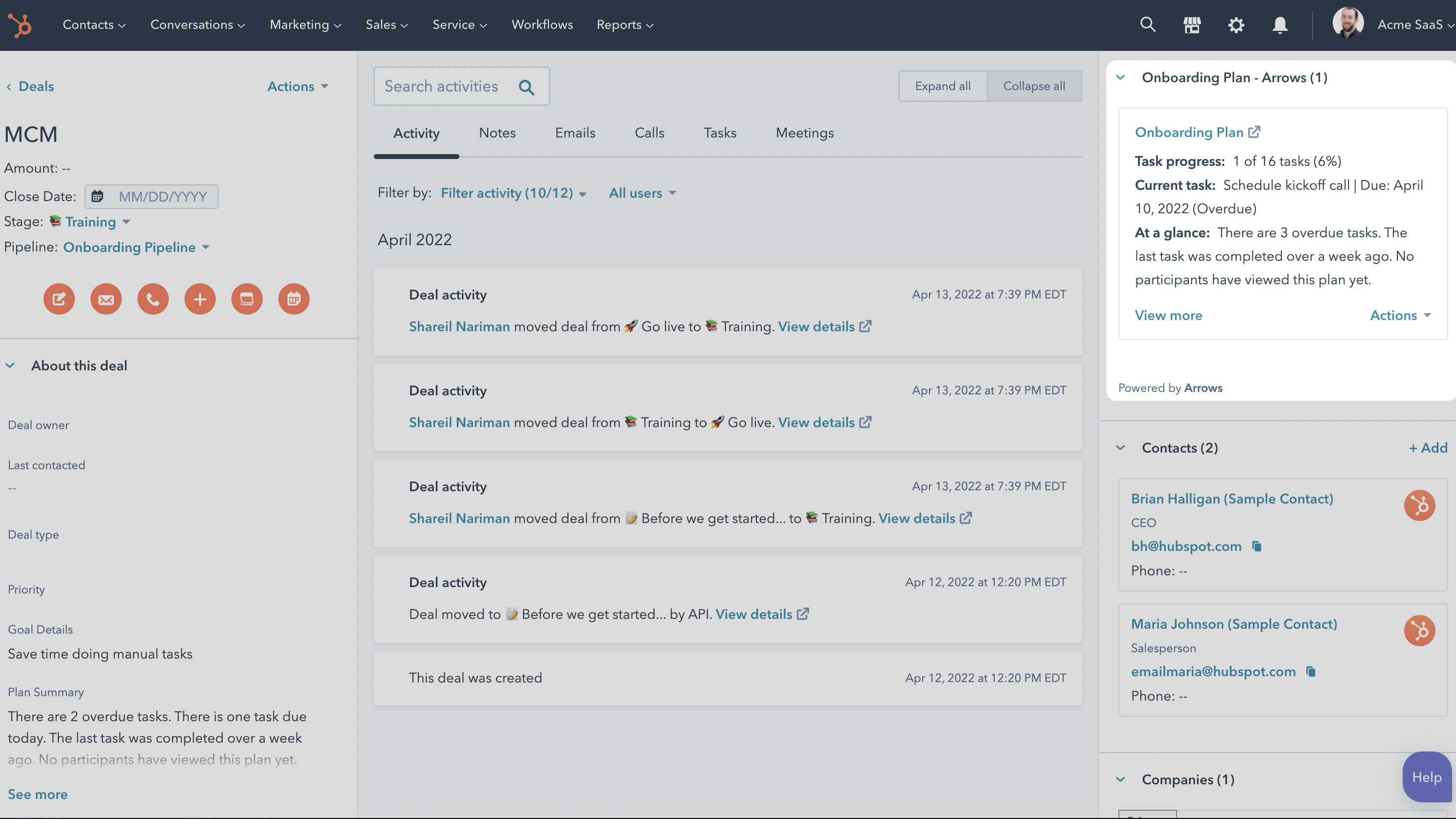Collapse the Onboarding Plan - Arrows section
The width and height of the screenshot is (1456, 819).
[1121, 78]
